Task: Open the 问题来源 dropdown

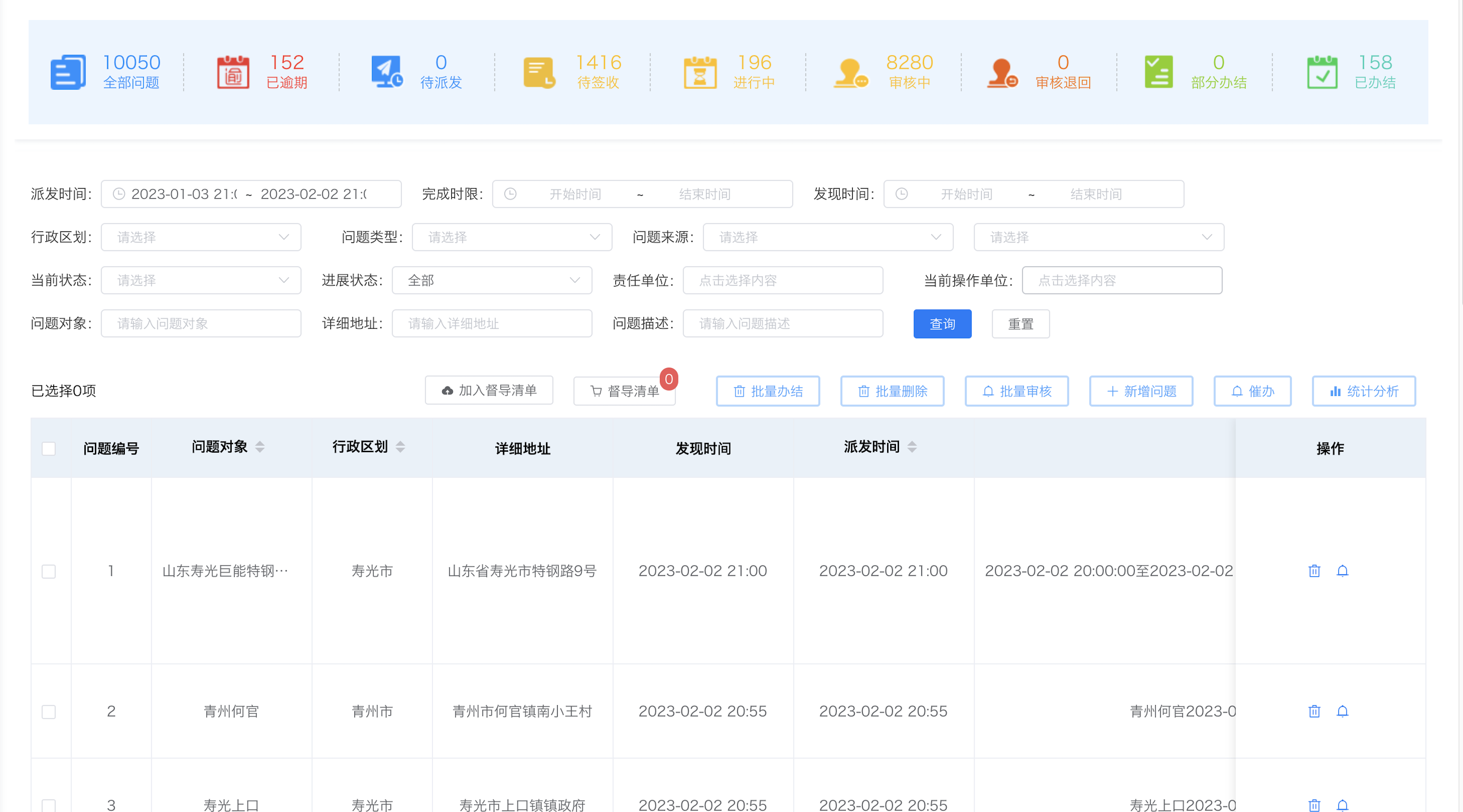Action: pos(827,237)
